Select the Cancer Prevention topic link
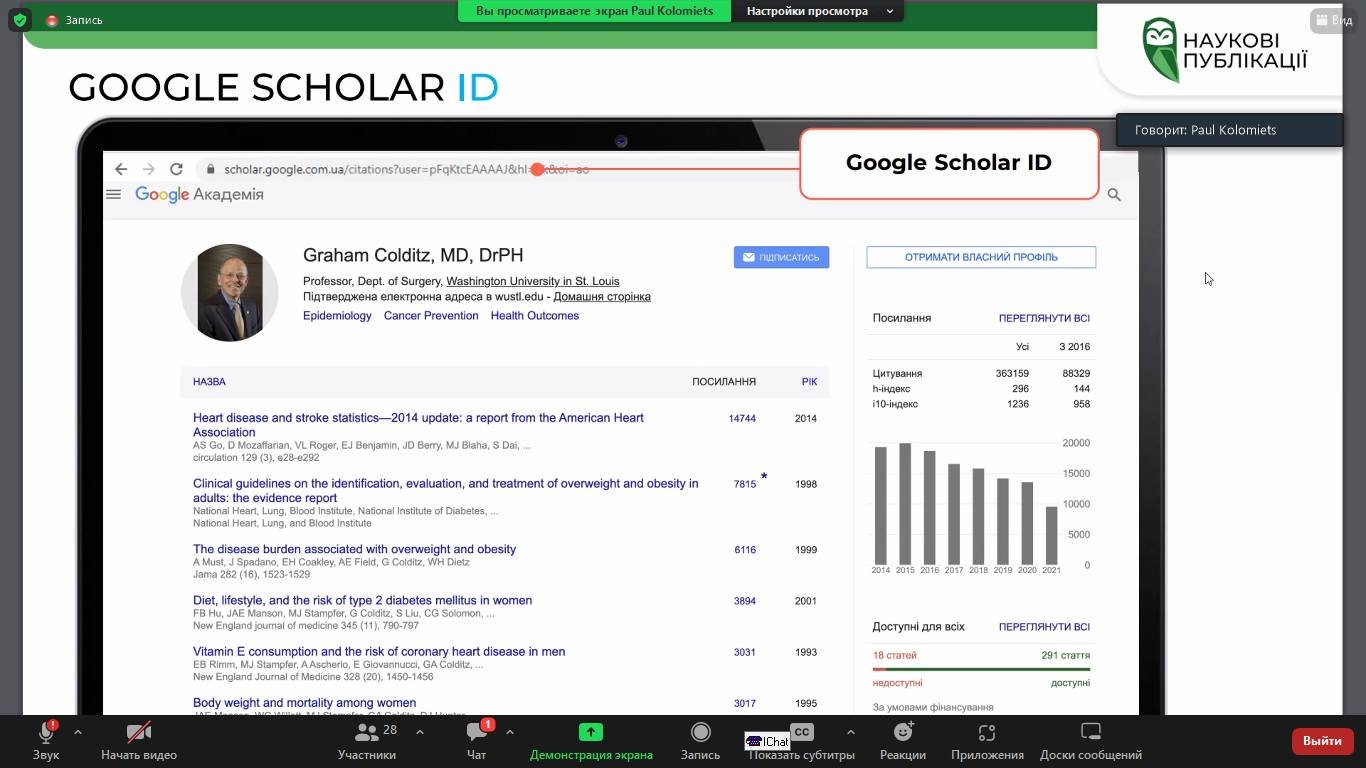Viewport: 1366px width, 768px height. (x=431, y=315)
